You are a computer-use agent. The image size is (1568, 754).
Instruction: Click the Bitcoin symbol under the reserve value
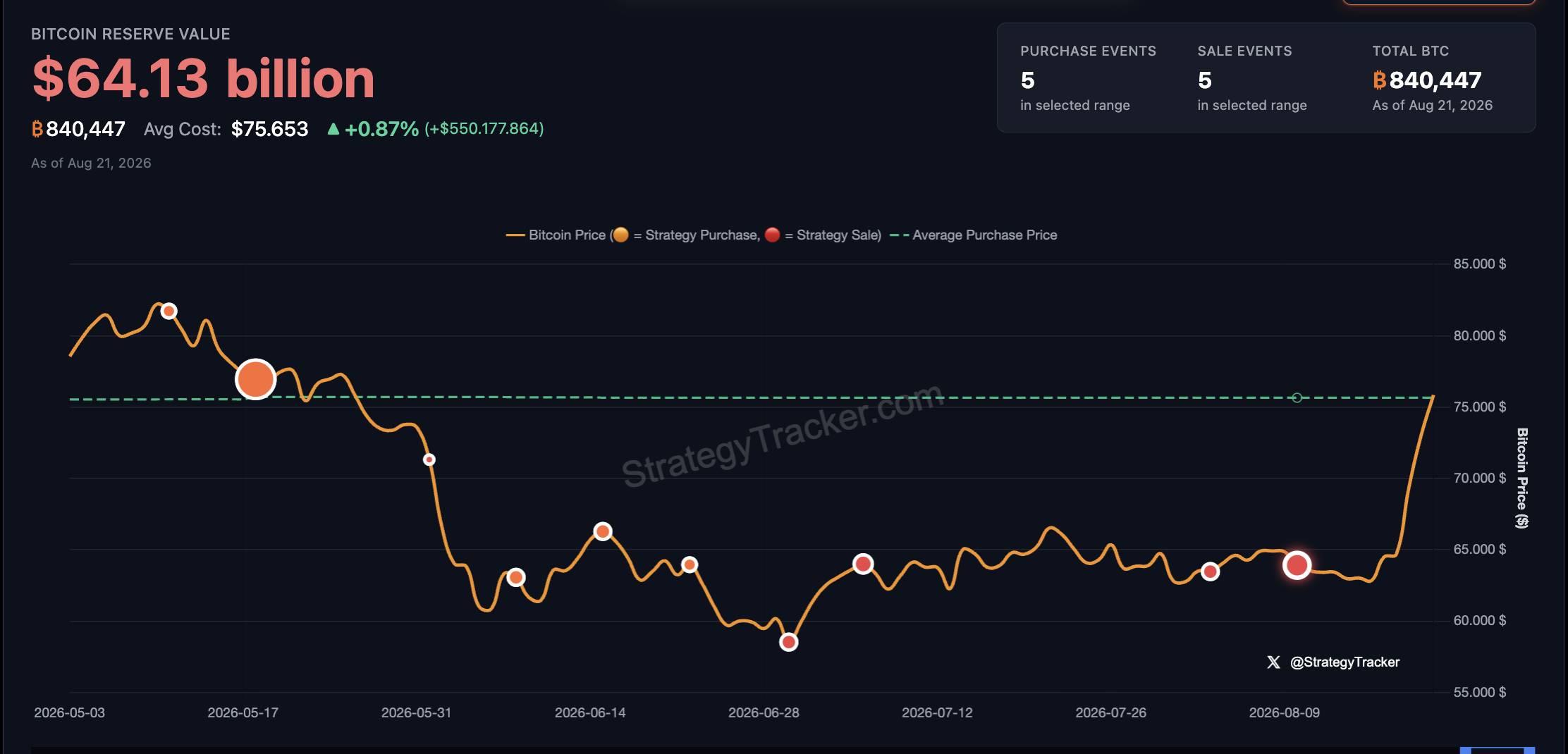37,129
